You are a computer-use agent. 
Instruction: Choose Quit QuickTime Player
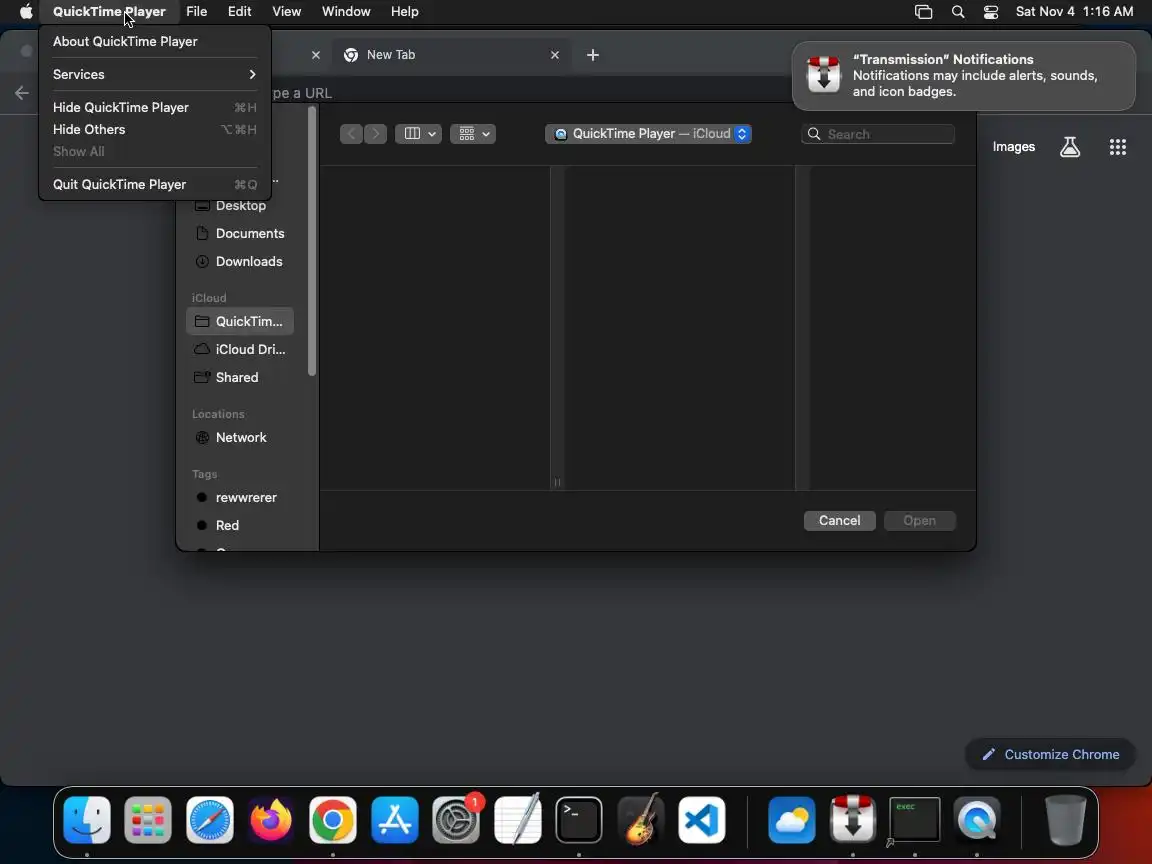coord(154,184)
